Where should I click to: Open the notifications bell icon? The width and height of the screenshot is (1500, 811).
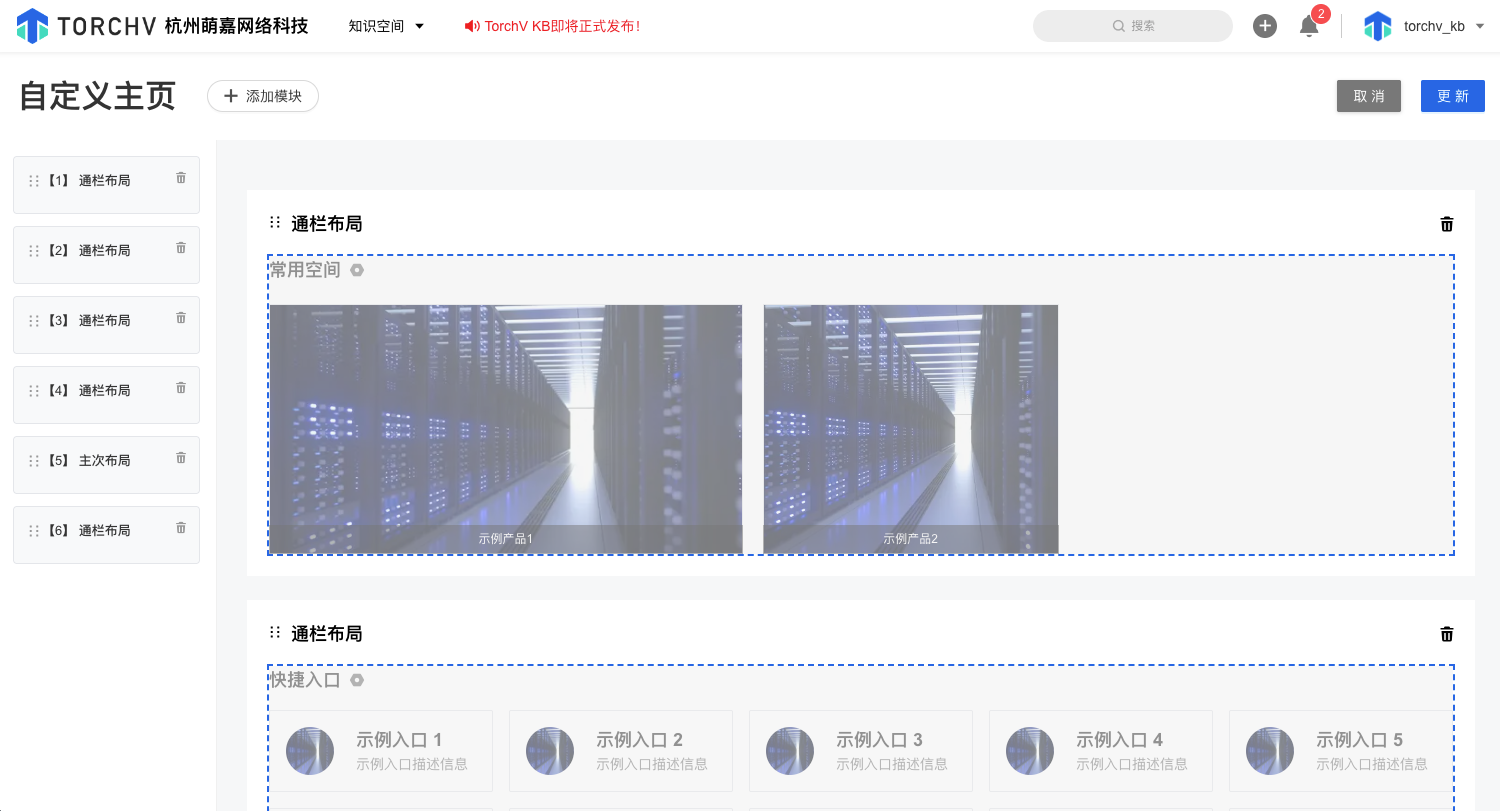pyautogui.click(x=1309, y=26)
